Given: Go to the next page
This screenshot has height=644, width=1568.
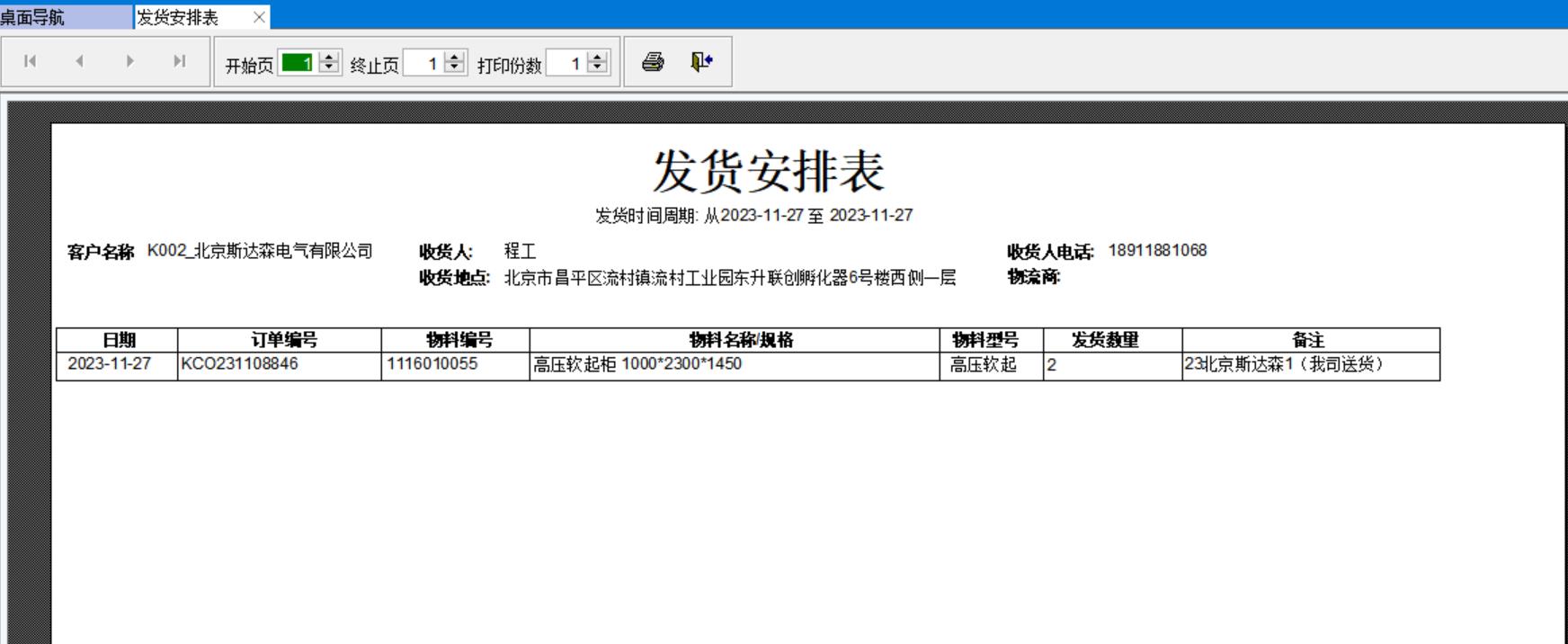Looking at the screenshot, I should pos(130,61).
